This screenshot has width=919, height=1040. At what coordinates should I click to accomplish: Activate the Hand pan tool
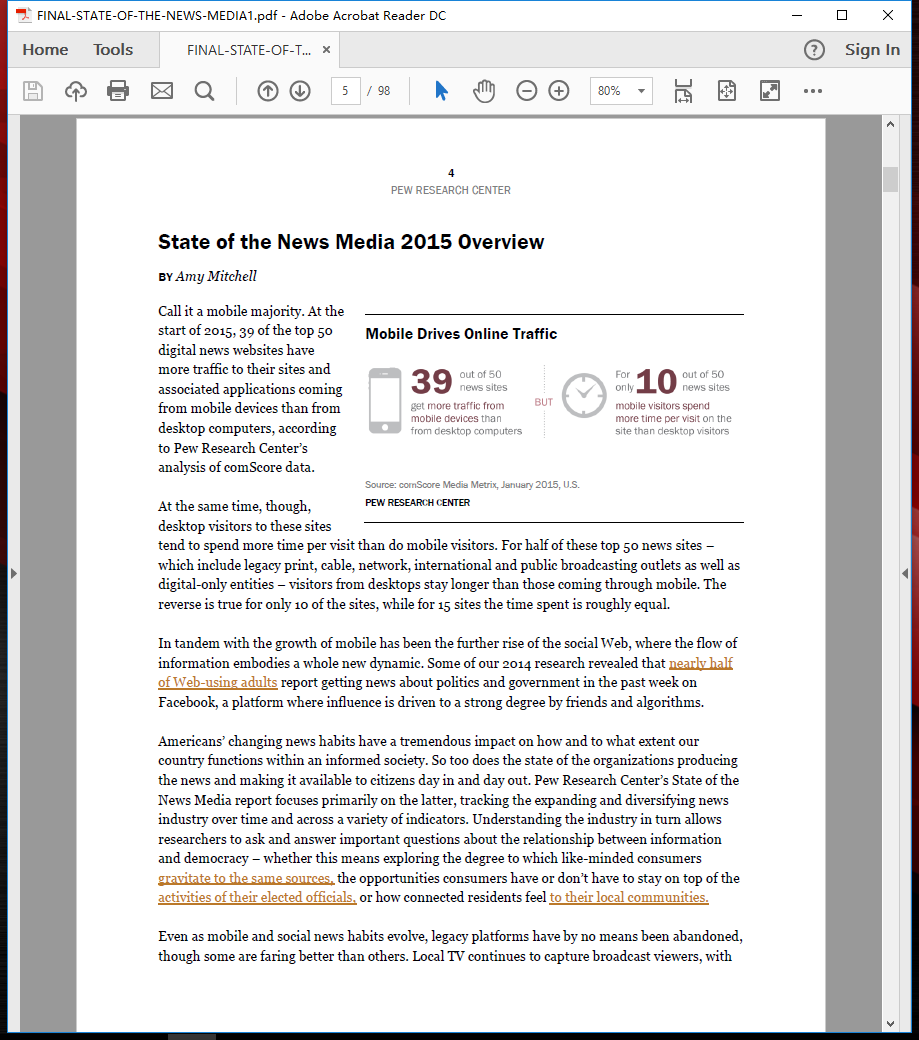[484, 91]
